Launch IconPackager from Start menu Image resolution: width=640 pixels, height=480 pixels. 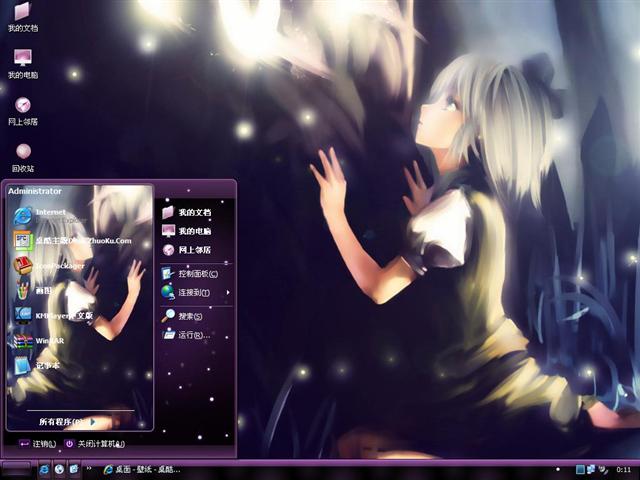(x=49, y=266)
